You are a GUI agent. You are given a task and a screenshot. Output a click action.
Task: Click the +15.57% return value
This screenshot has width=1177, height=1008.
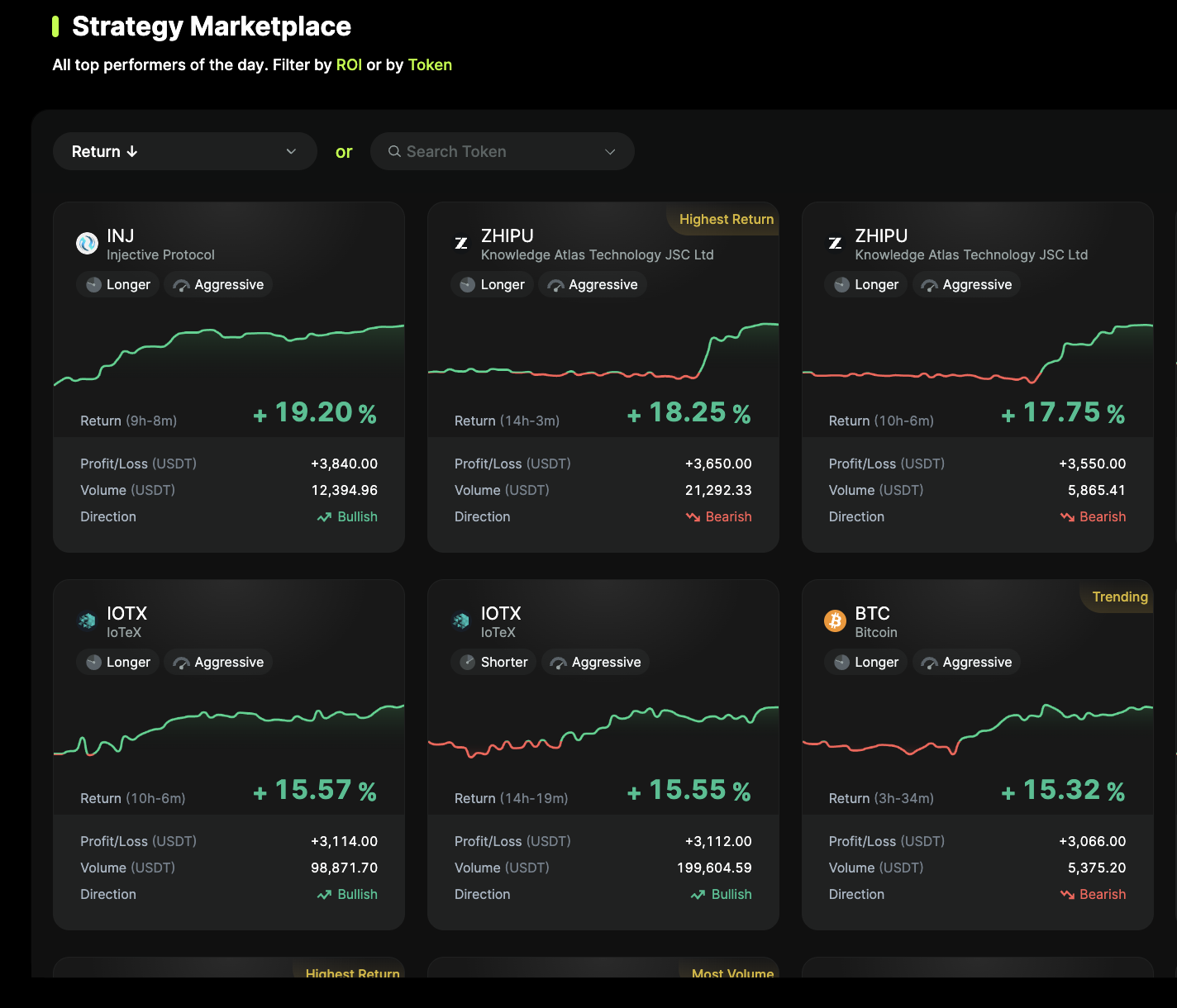pyautogui.click(x=315, y=790)
